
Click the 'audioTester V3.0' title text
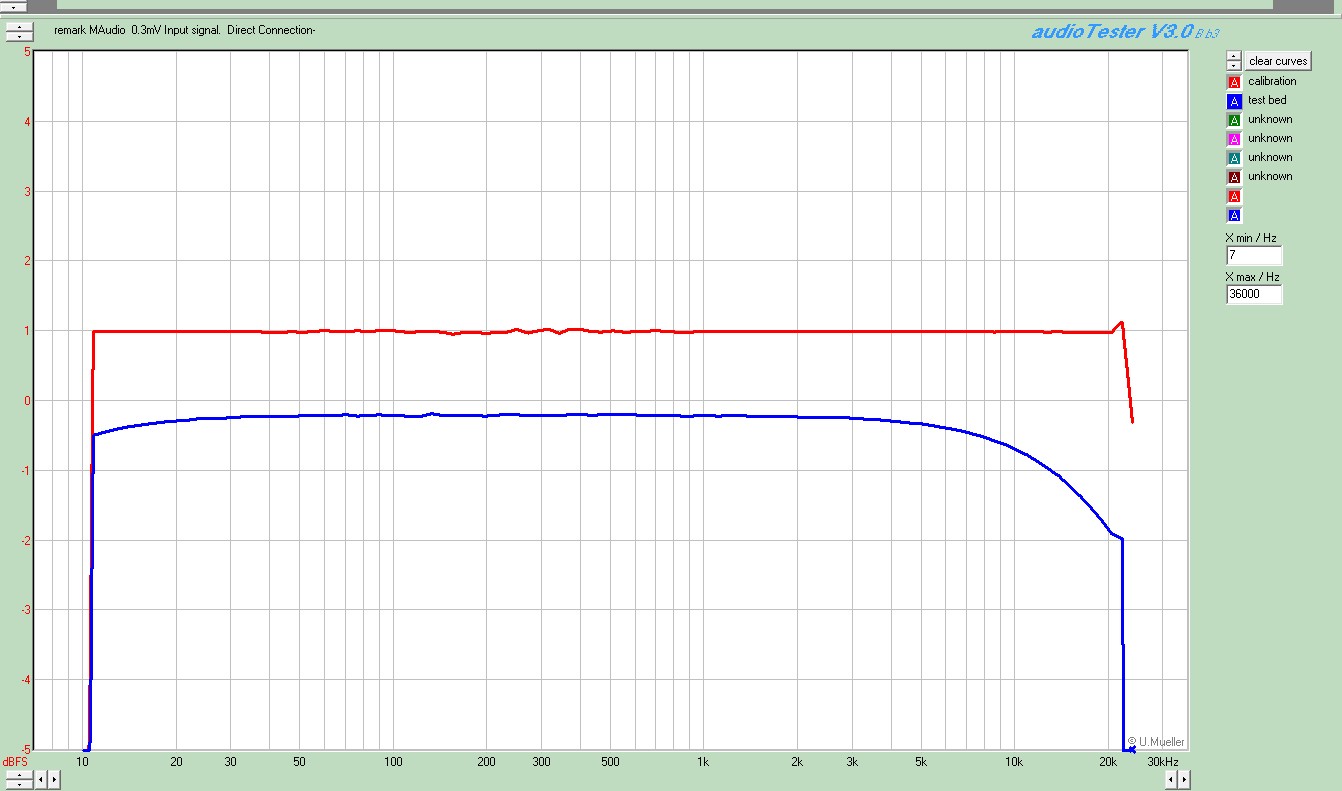pos(1112,31)
